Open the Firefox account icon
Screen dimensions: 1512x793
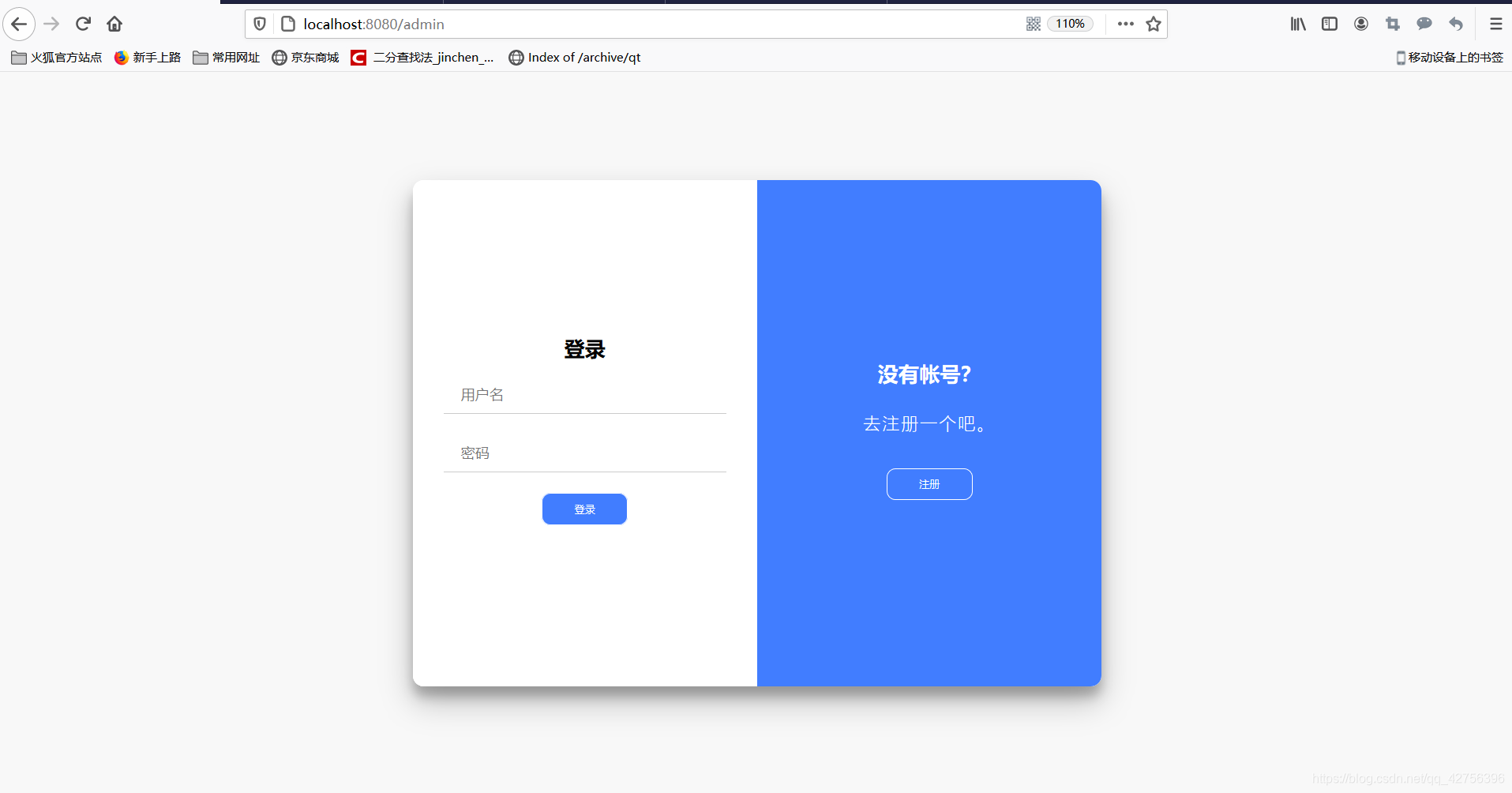click(x=1361, y=24)
